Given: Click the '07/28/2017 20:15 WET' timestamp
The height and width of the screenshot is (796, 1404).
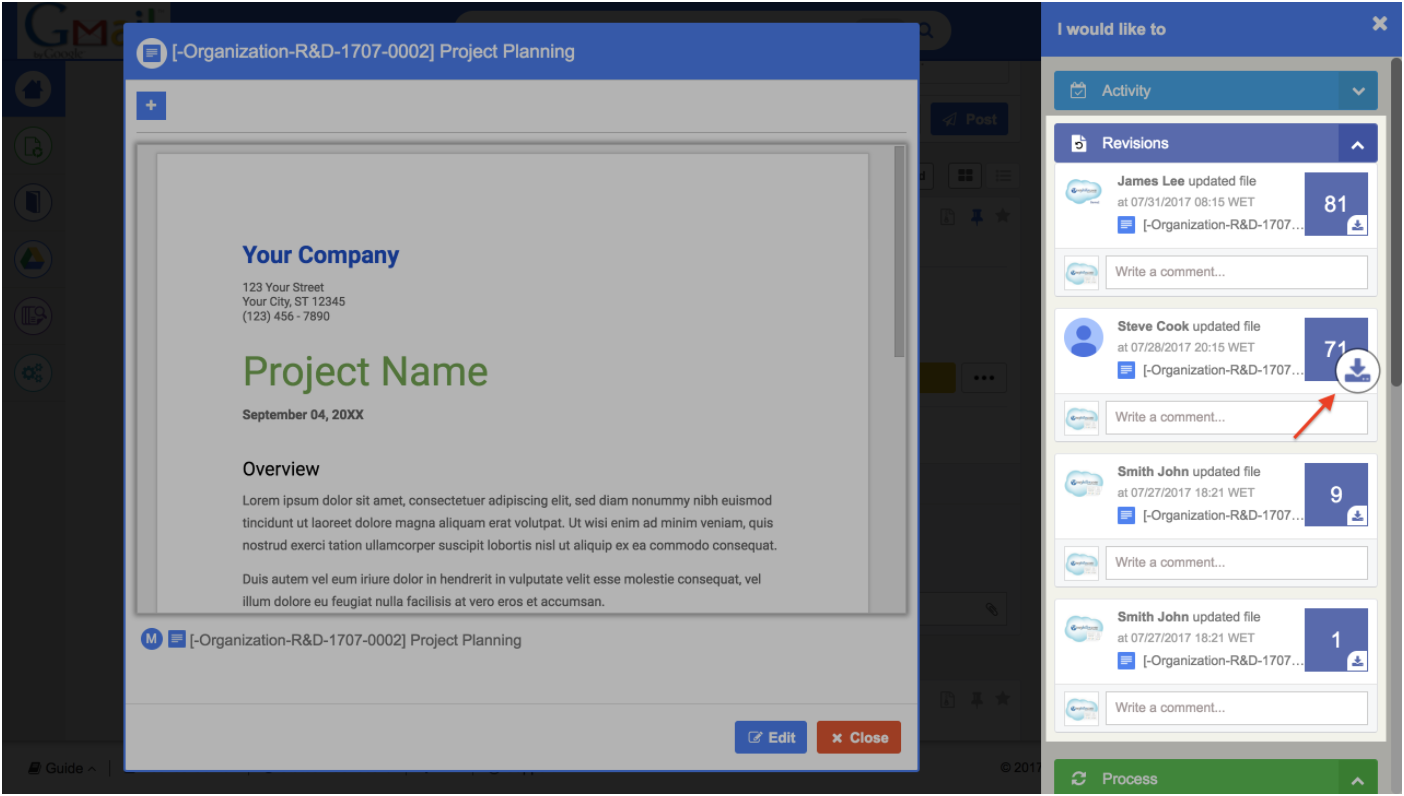Looking at the screenshot, I should 1192,347.
